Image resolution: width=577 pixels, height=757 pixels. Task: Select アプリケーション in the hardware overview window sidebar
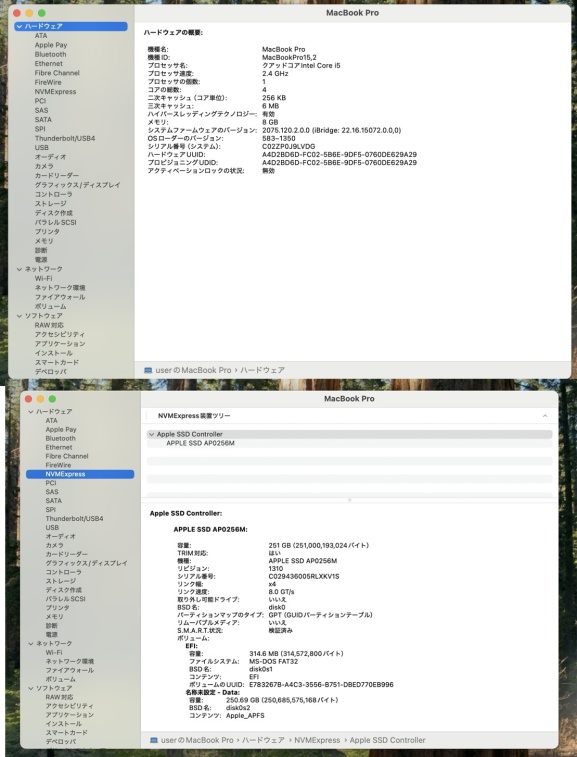[x=60, y=344]
